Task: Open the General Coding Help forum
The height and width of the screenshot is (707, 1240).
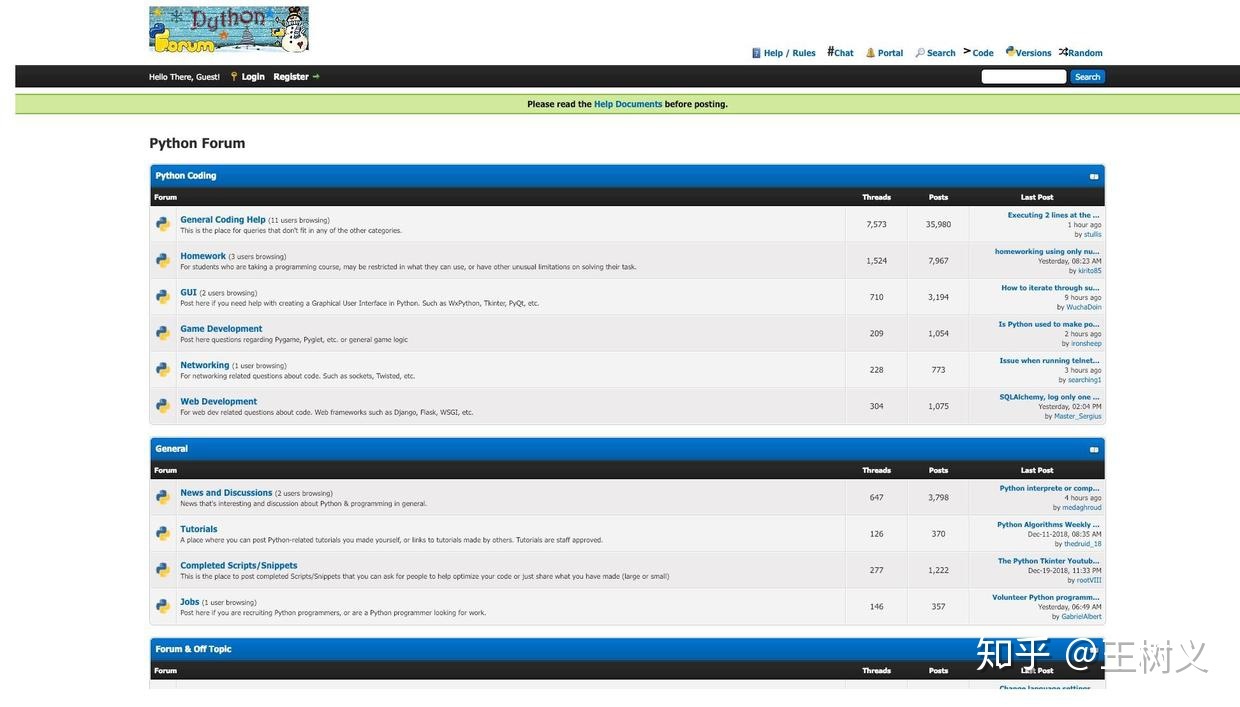Action: 223,220
